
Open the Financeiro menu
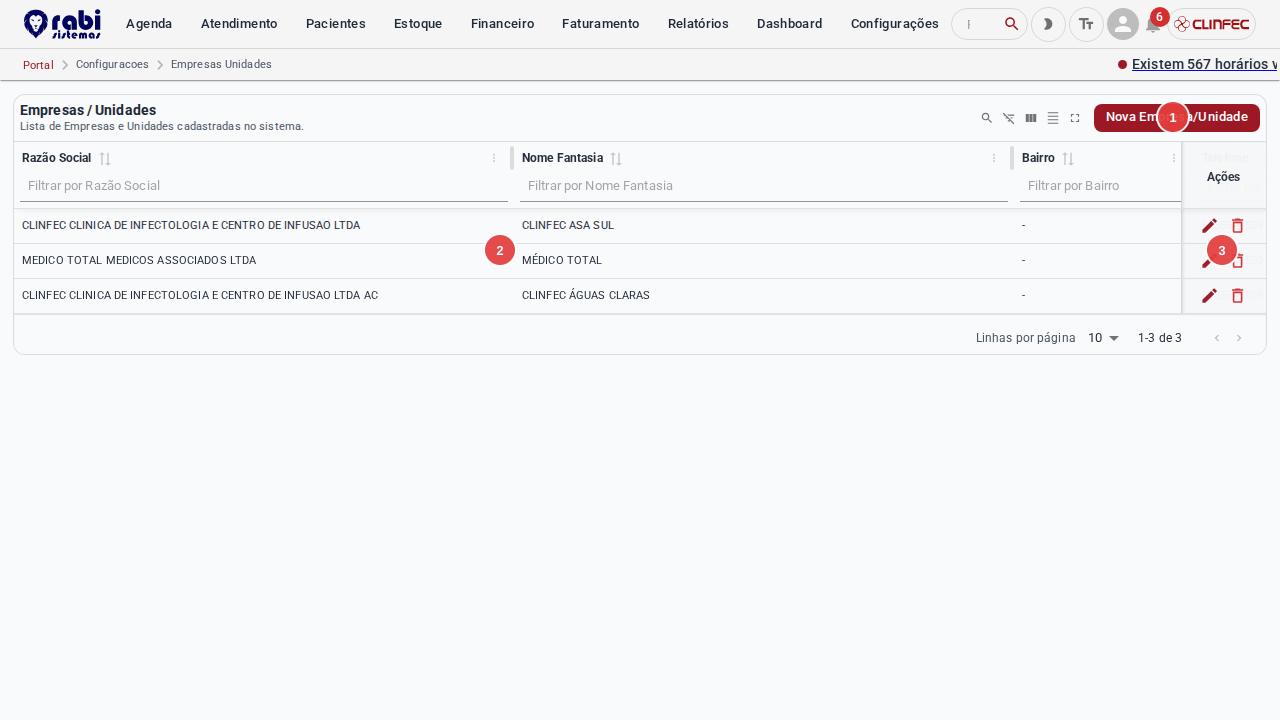[502, 24]
